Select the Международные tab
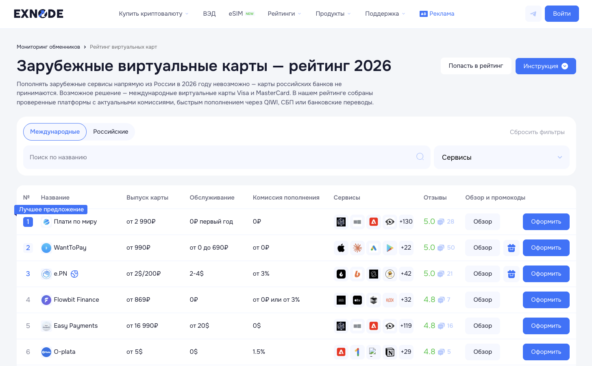592x366 pixels. pos(55,132)
